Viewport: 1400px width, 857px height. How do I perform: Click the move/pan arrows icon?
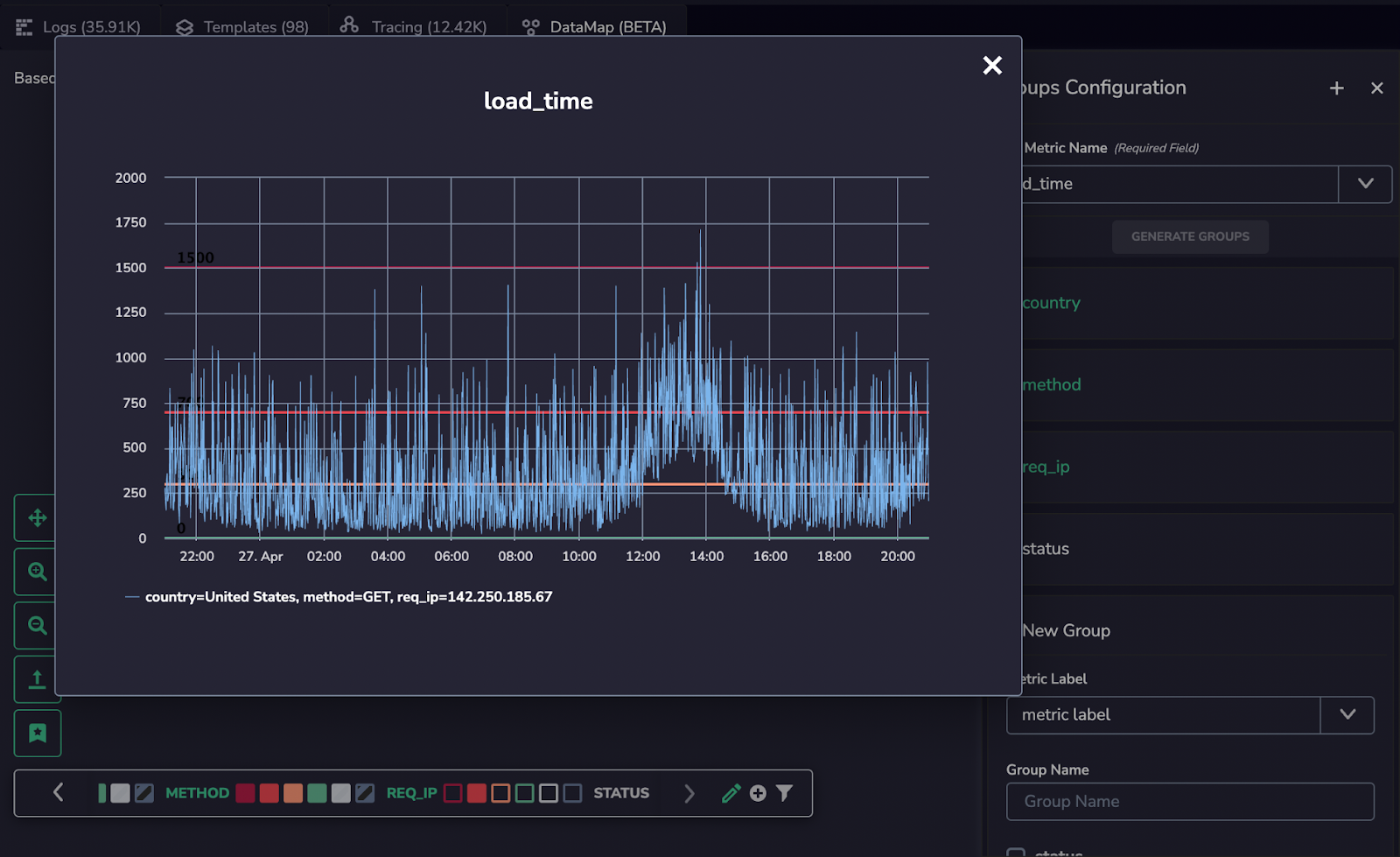click(37, 518)
